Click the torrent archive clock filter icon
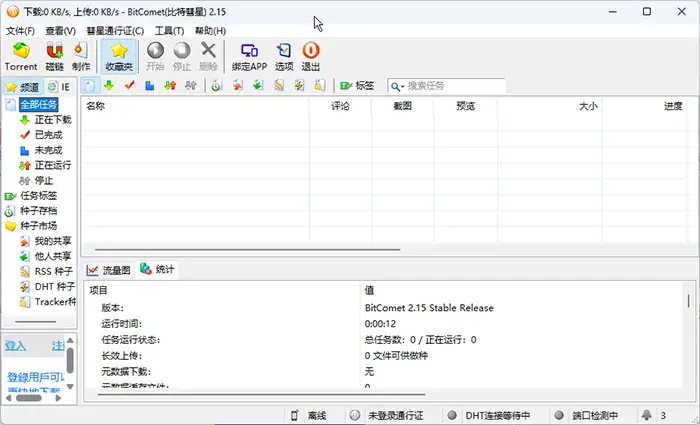This screenshot has width=700, height=425. (217, 86)
